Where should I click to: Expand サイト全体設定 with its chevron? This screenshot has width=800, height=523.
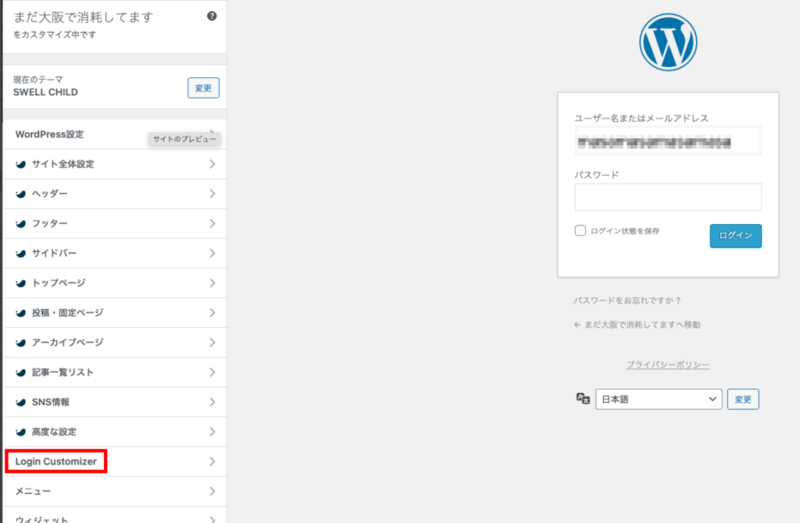click(212, 164)
